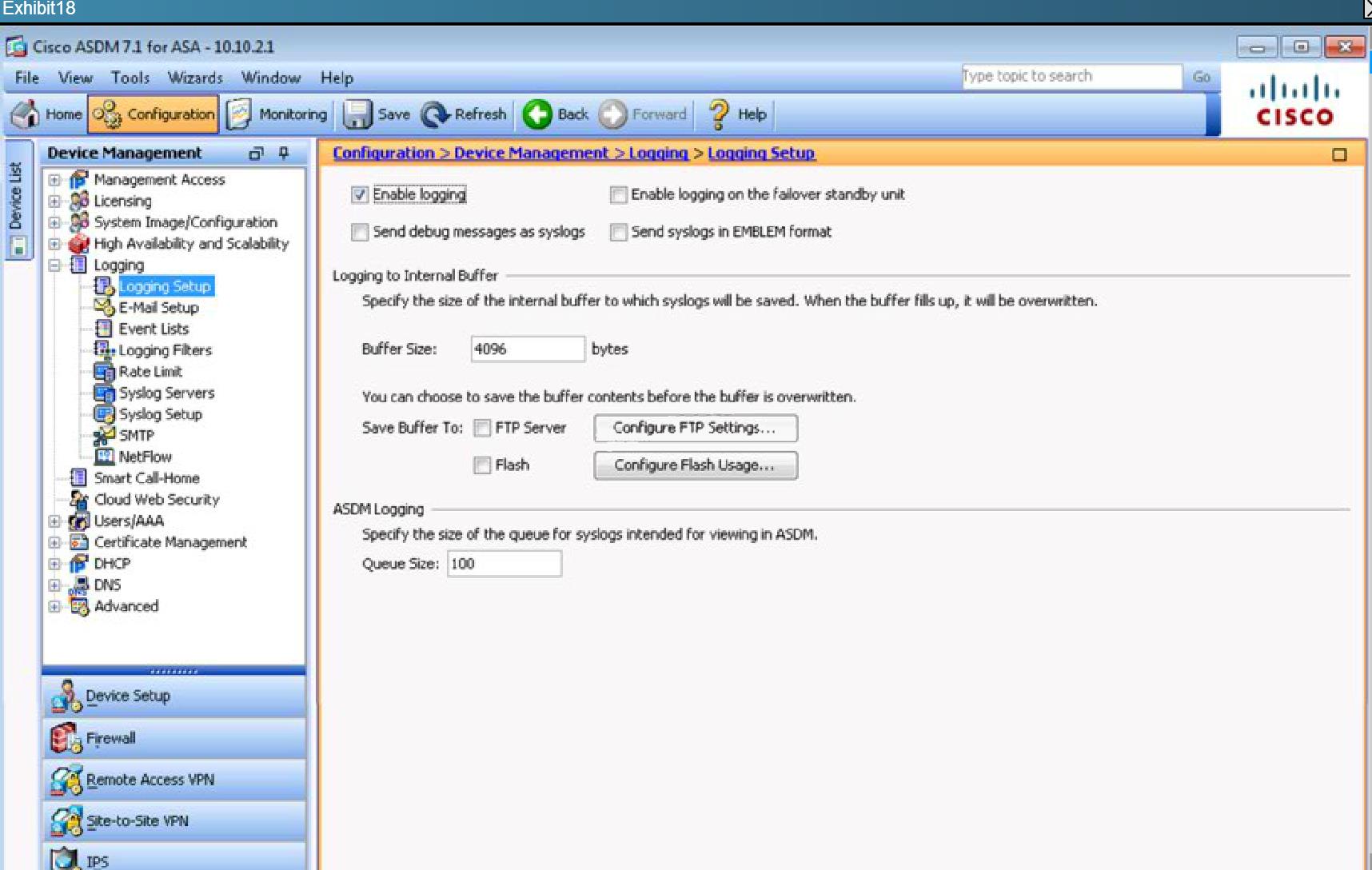This screenshot has height=870, width=1372.
Task: Select the Rate Limit icon
Action: click(x=104, y=372)
